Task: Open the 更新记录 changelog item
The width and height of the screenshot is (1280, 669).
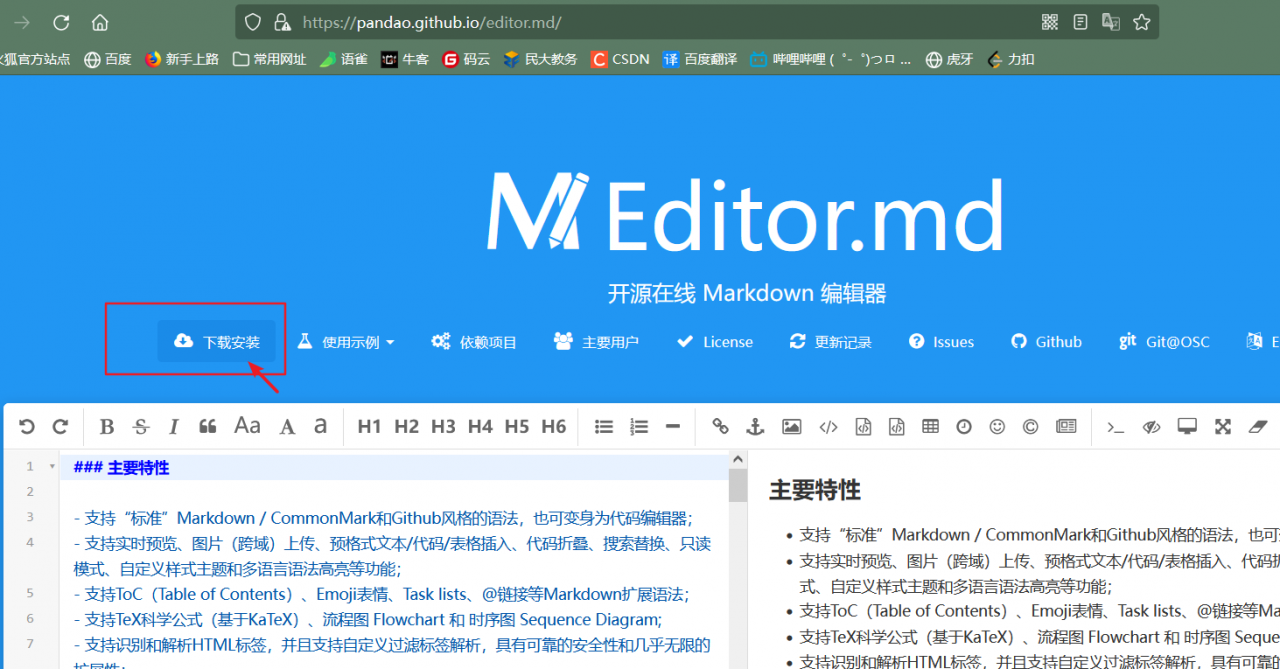Action: 830,342
